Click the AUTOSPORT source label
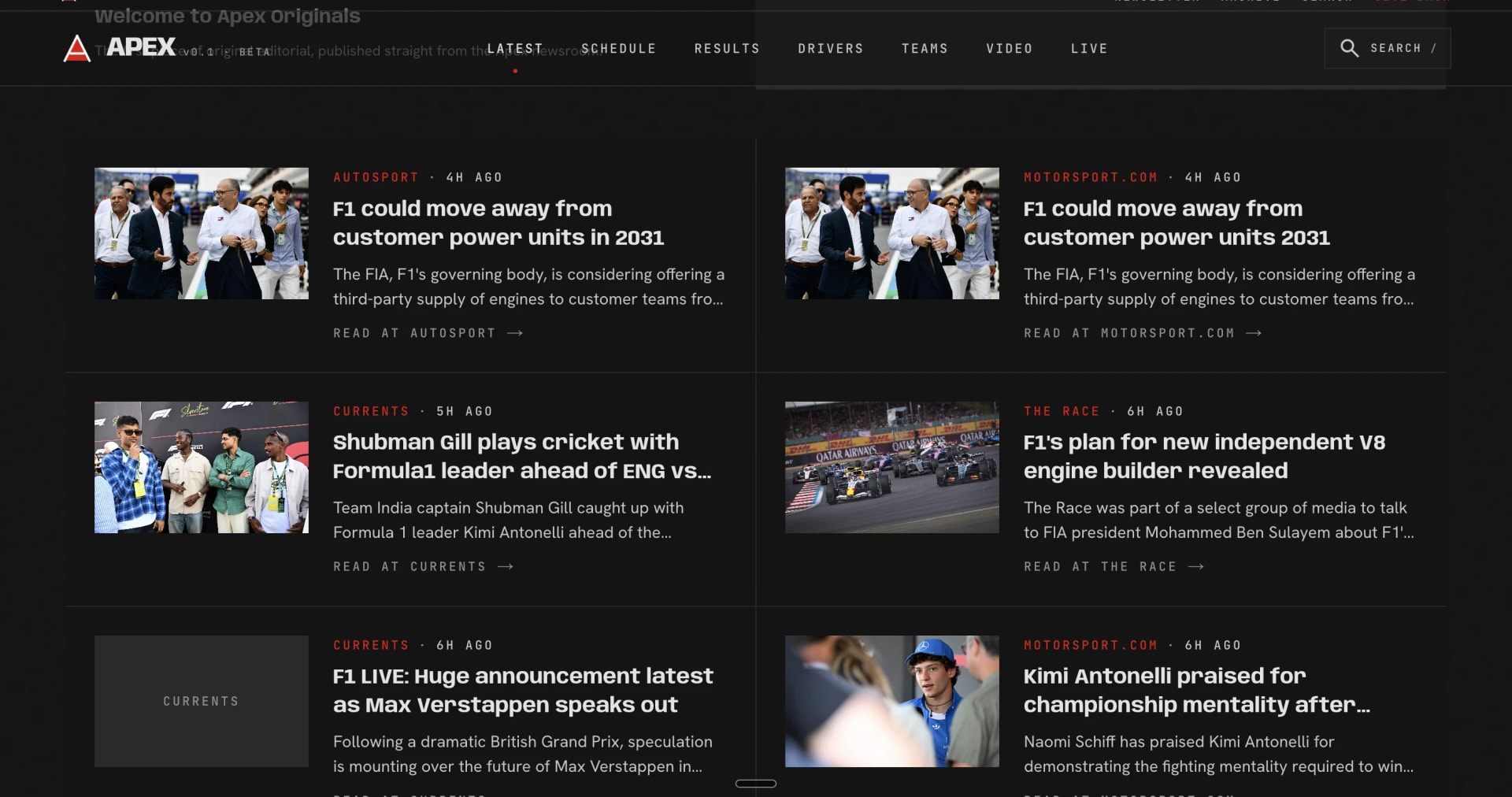The height and width of the screenshot is (797, 1512). click(x=376, y=177)
